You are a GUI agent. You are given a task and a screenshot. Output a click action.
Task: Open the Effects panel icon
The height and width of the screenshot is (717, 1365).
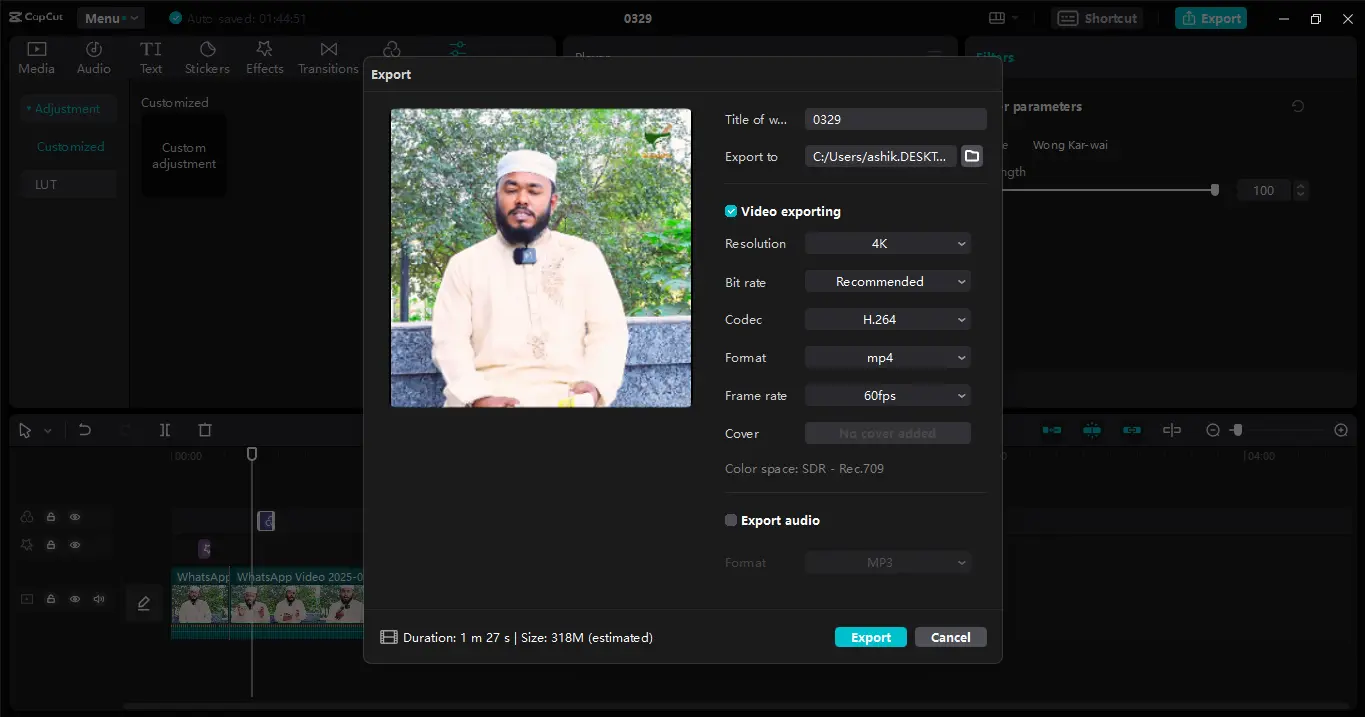[265, 58]
